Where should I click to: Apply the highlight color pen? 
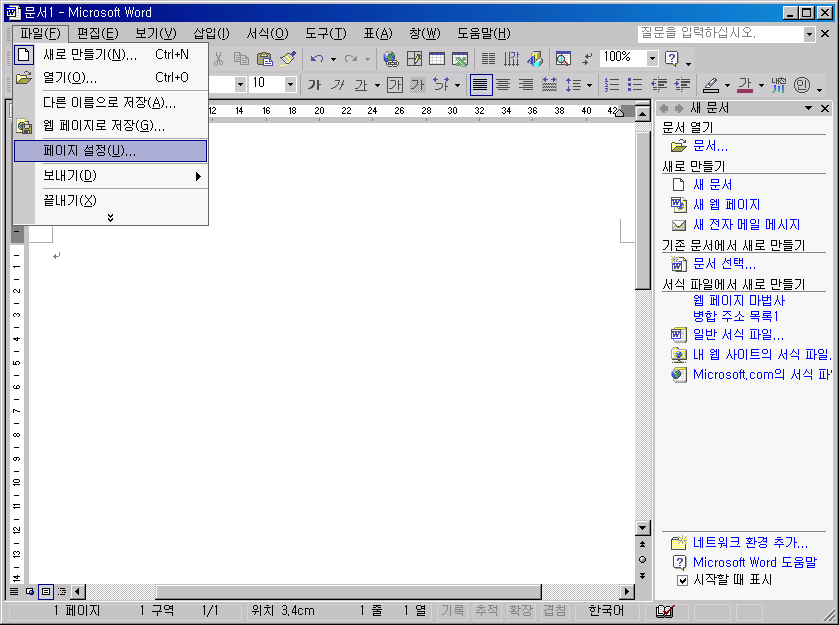[x=711, y=85]
